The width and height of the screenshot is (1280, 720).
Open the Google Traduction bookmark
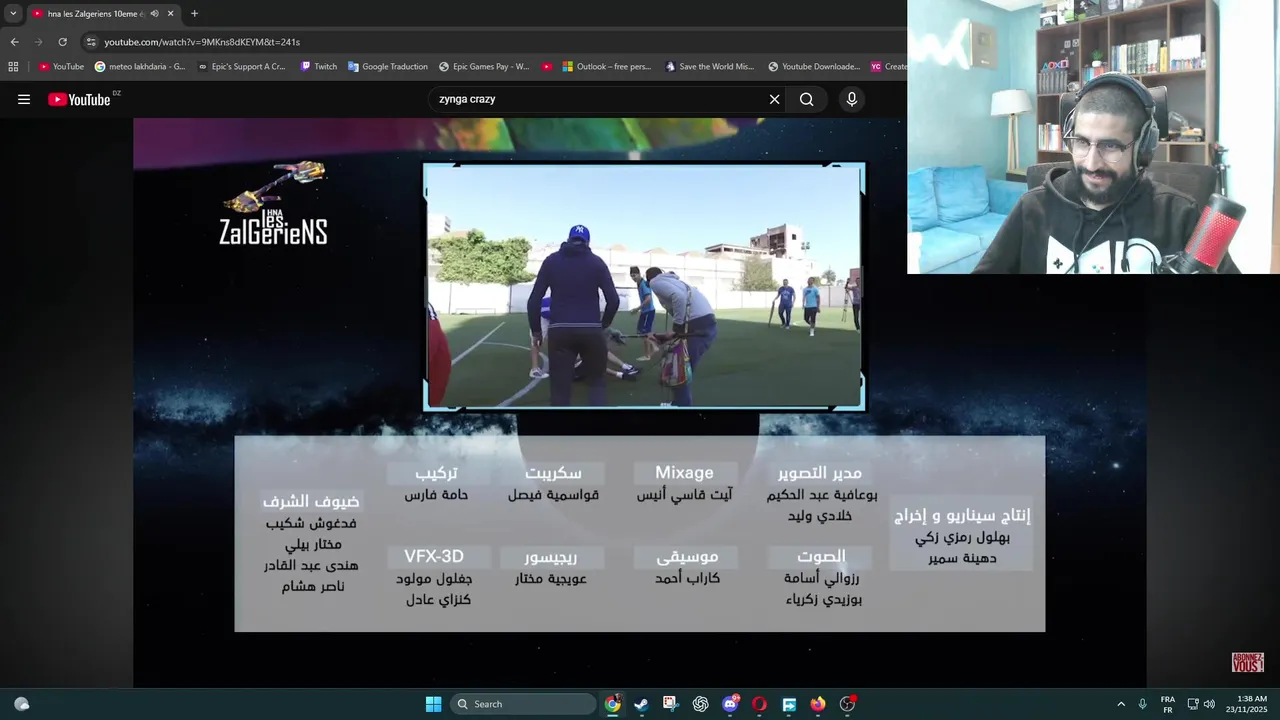(x=387, y=67)
